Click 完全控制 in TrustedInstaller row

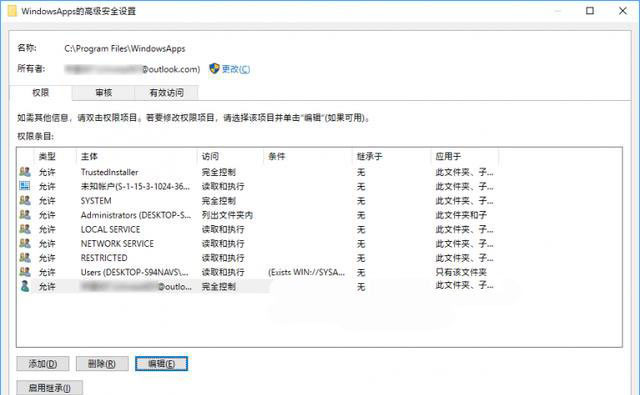click(219, 172)
